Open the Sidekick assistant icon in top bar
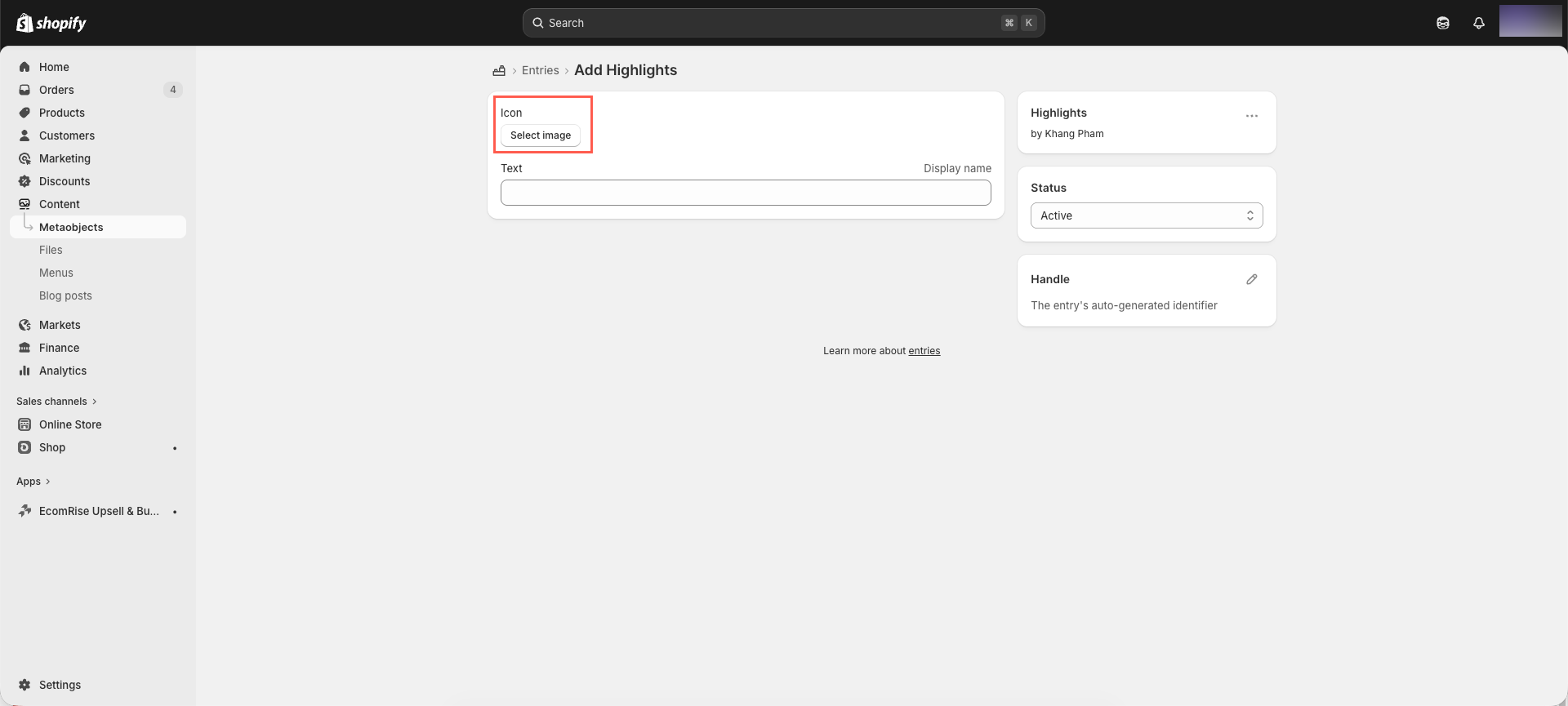The height and width of the screenshot is (706, 1568). [x=1442, y=23]
